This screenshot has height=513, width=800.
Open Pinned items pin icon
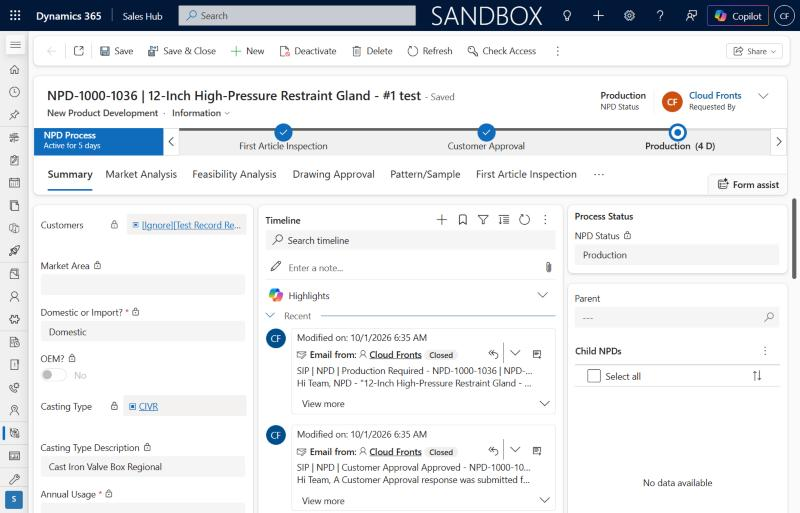click(x=15, y=115)
